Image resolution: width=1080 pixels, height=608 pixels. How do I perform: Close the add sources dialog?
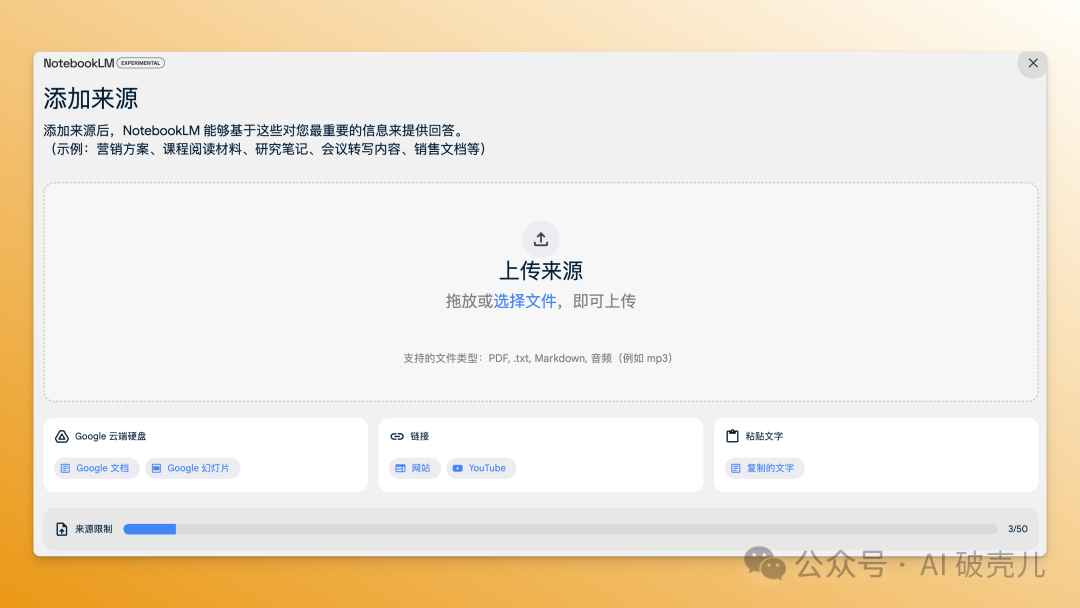pos(1032,63)
